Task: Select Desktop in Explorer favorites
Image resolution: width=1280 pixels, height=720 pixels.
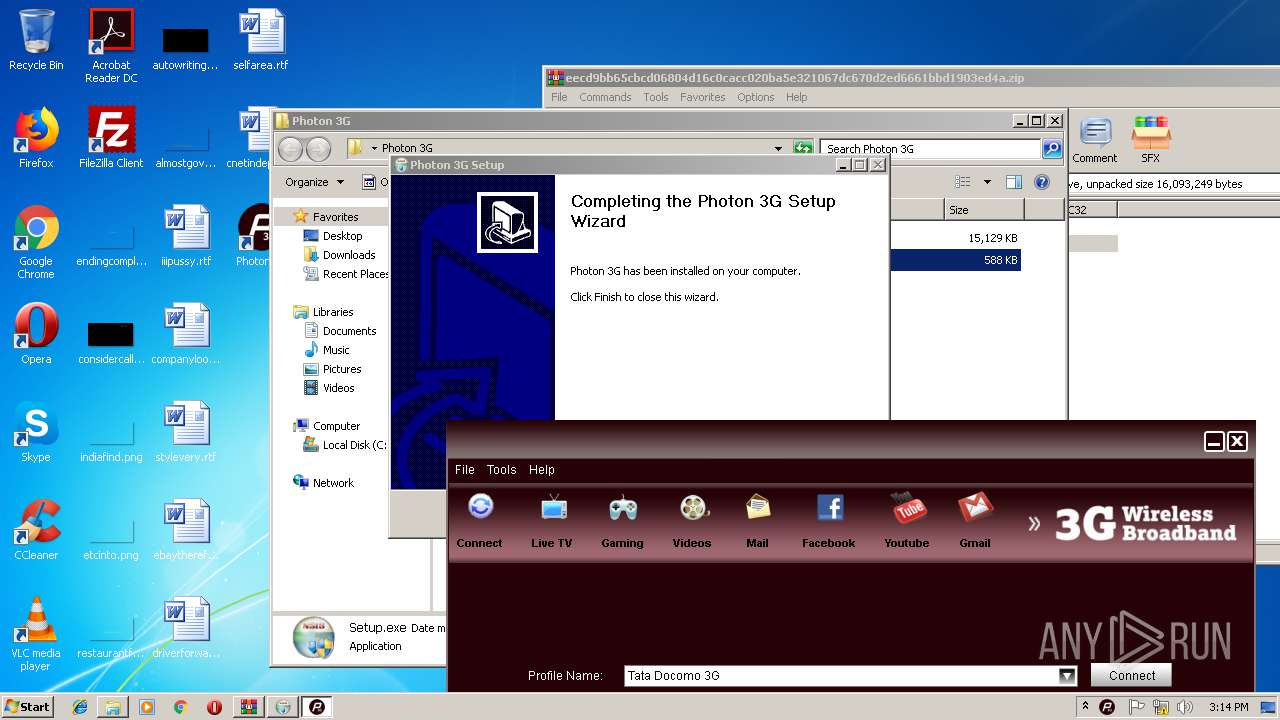Action: tap(342, 236)
